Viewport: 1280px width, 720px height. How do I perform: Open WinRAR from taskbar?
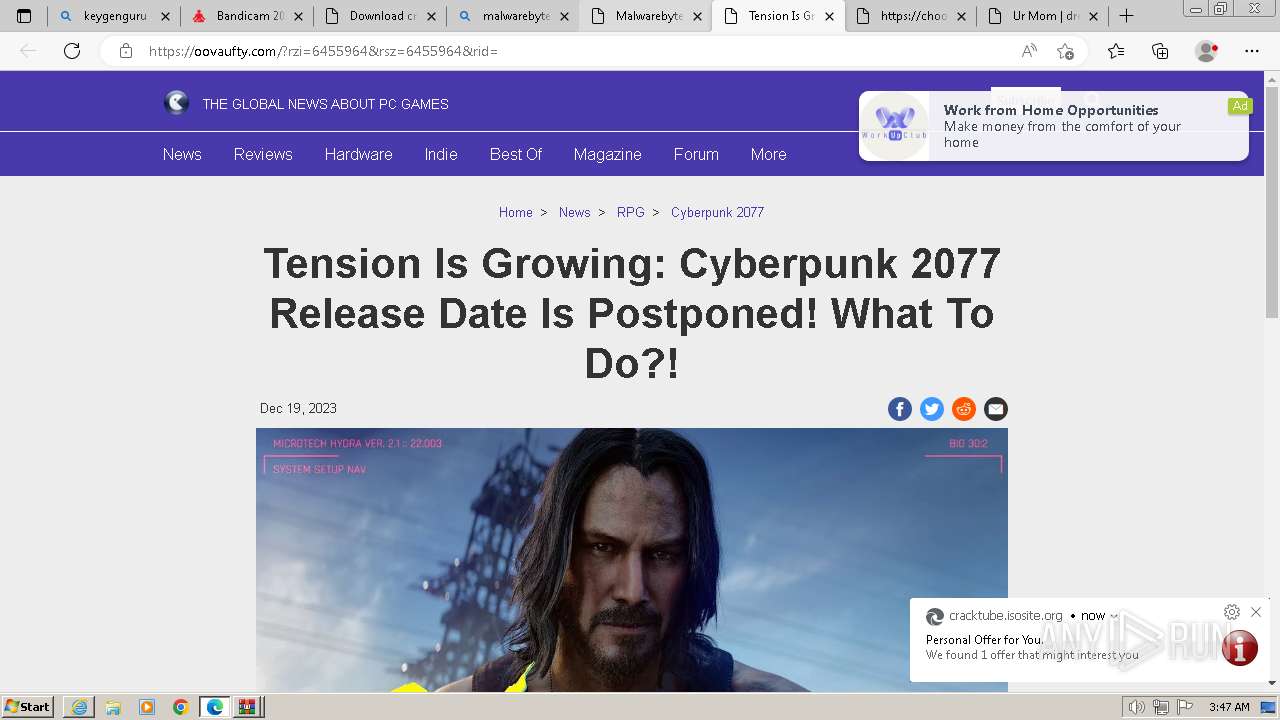coord(247,707)
